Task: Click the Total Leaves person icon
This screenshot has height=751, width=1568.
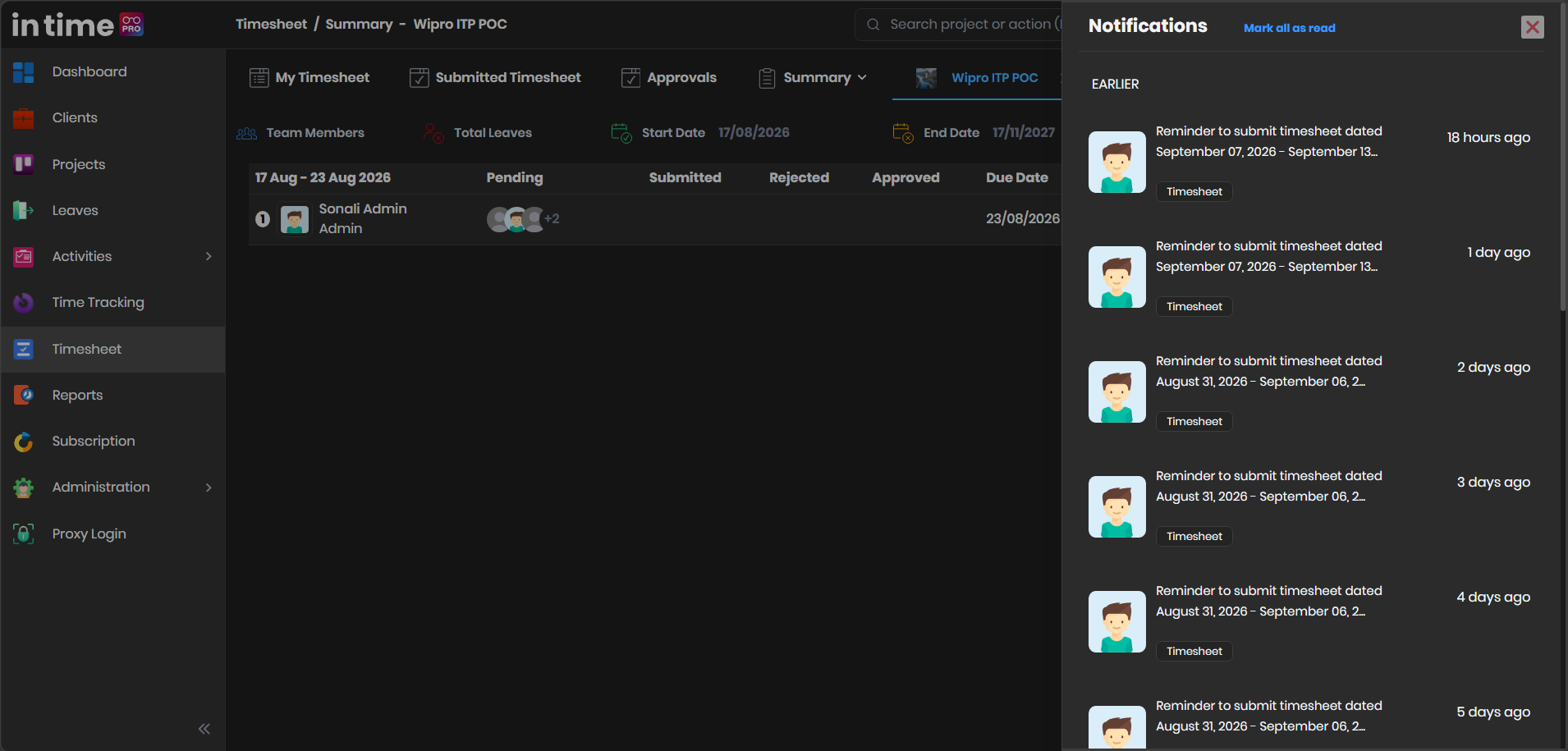Action: pos(433,132)
